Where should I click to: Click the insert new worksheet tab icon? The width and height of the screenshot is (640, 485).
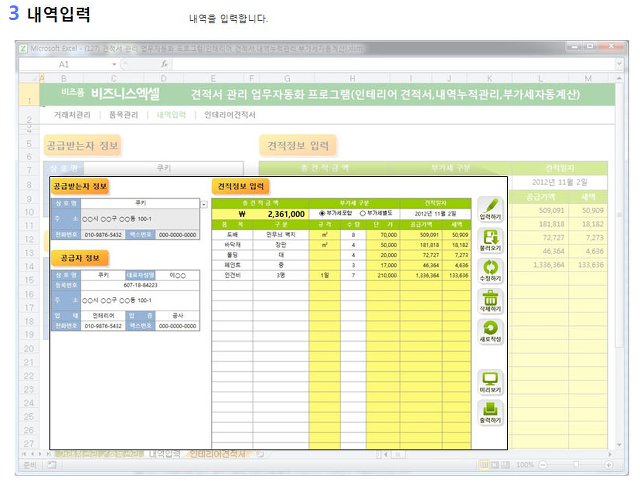pos(260,454)
